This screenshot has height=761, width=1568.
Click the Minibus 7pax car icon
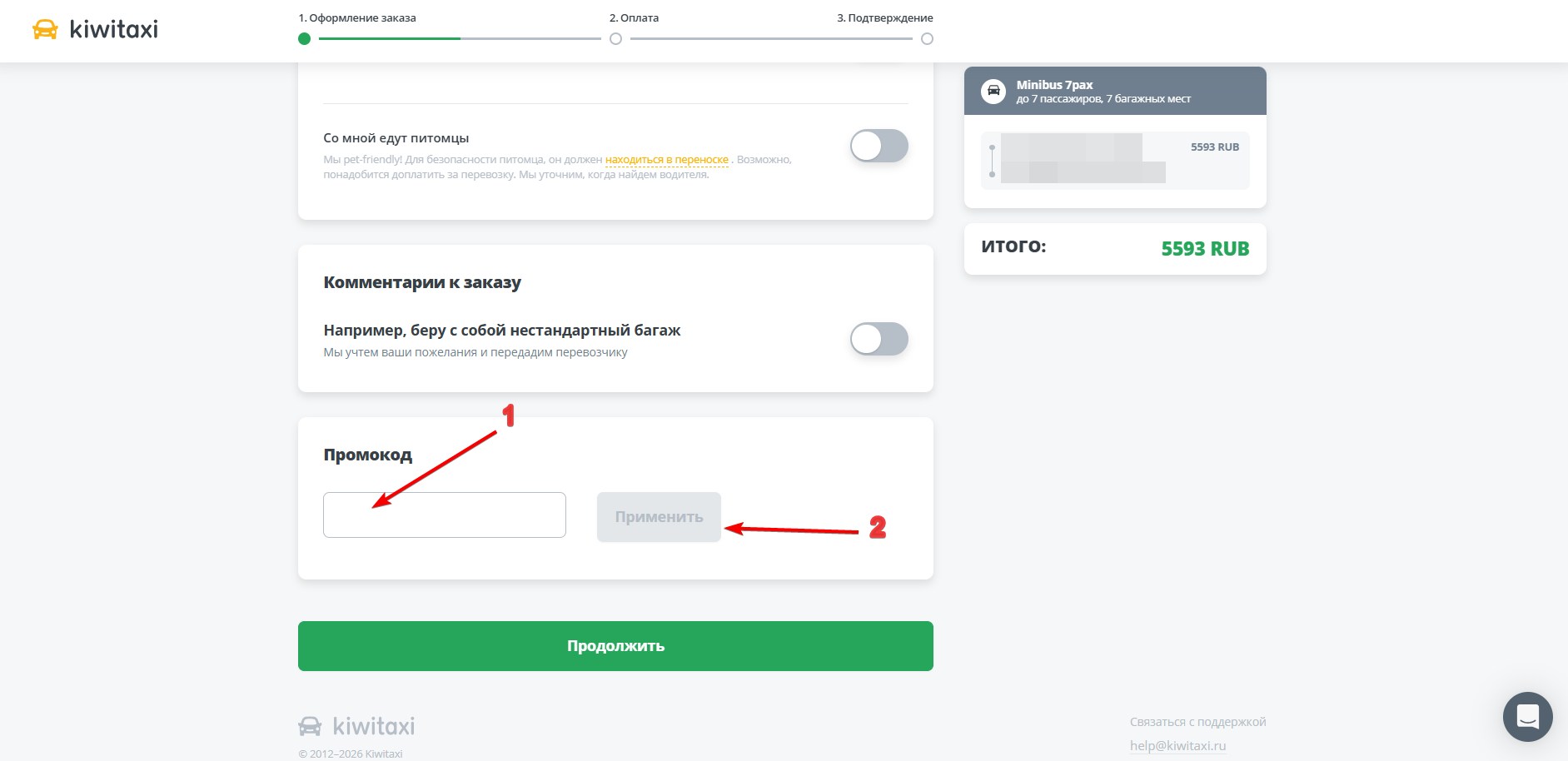[993, 91]
